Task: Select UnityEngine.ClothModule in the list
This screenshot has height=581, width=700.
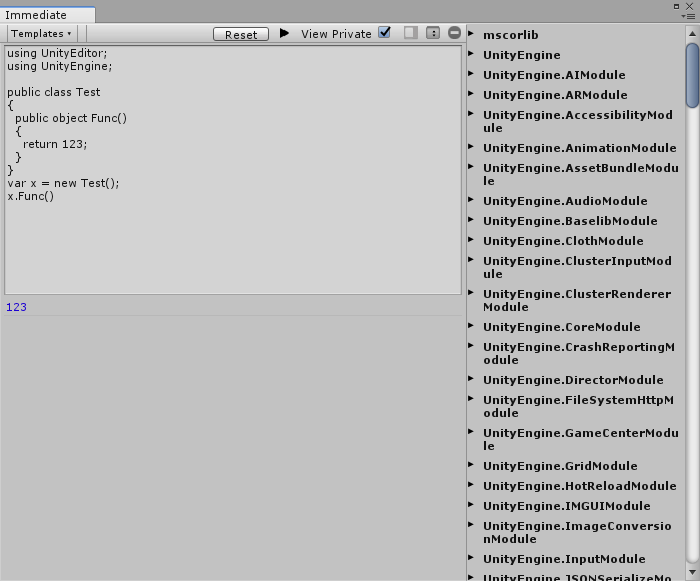Action: point(563,241)
